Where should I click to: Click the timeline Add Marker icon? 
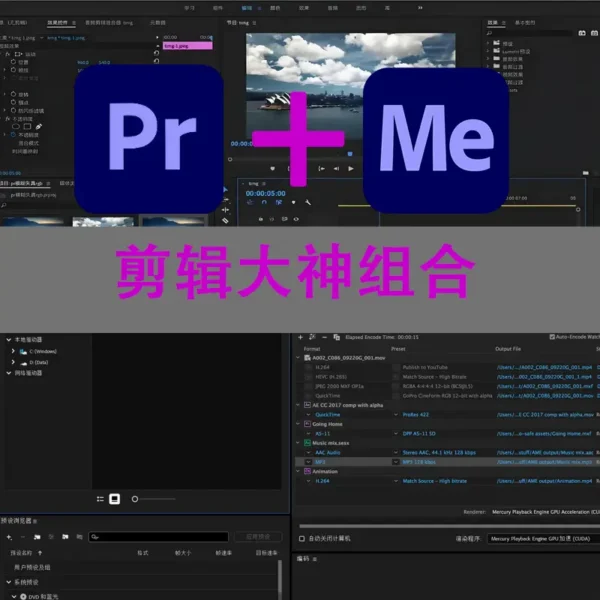coord(293,202)
